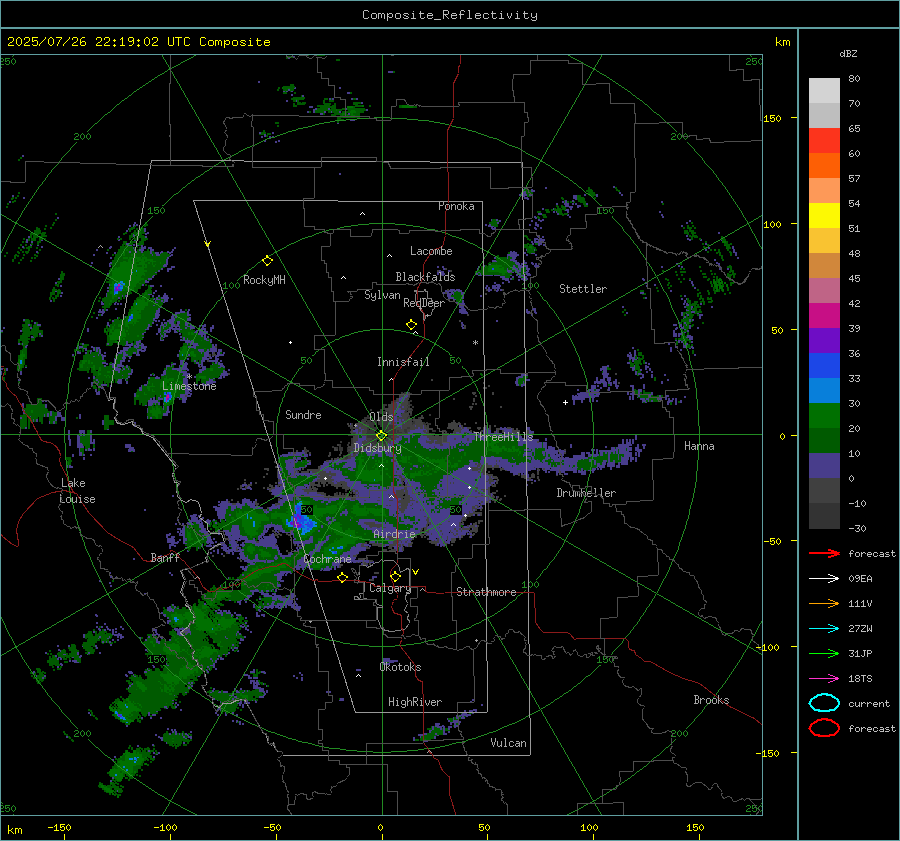Click the Lake Louise label

pos(77,491)
